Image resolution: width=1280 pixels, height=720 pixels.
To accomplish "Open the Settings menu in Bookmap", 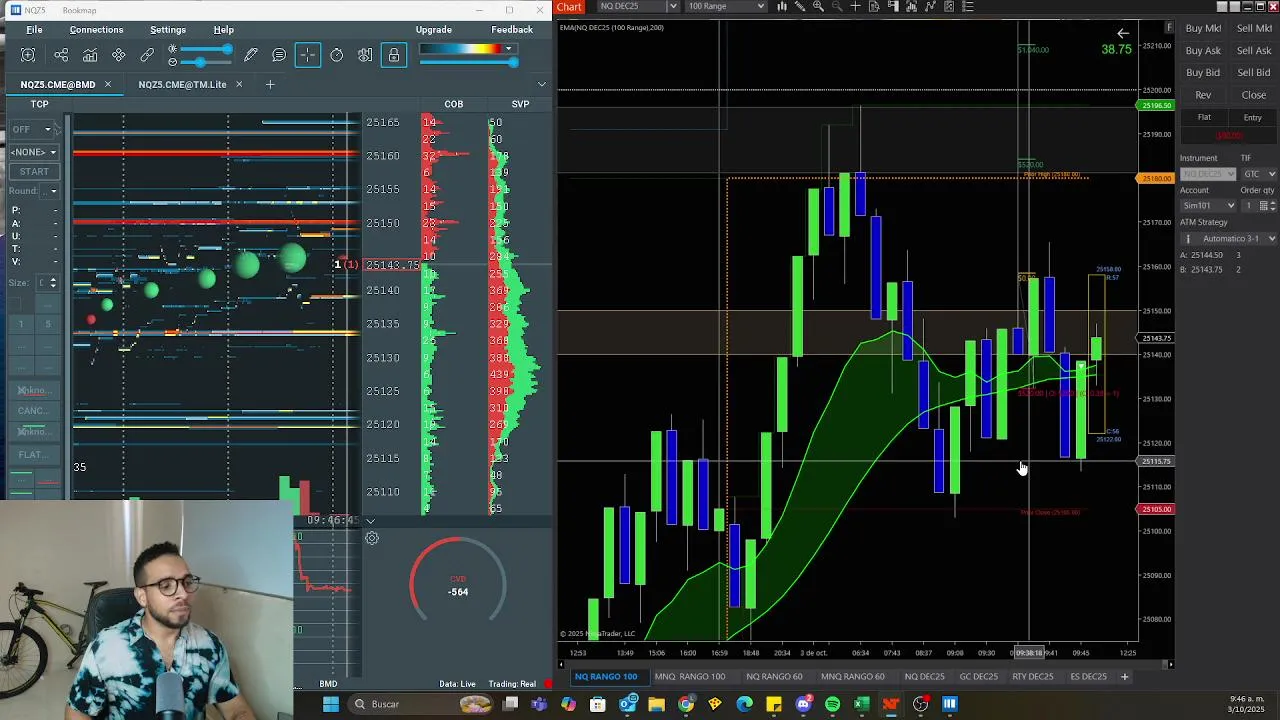I will click(x=168, y=30).
